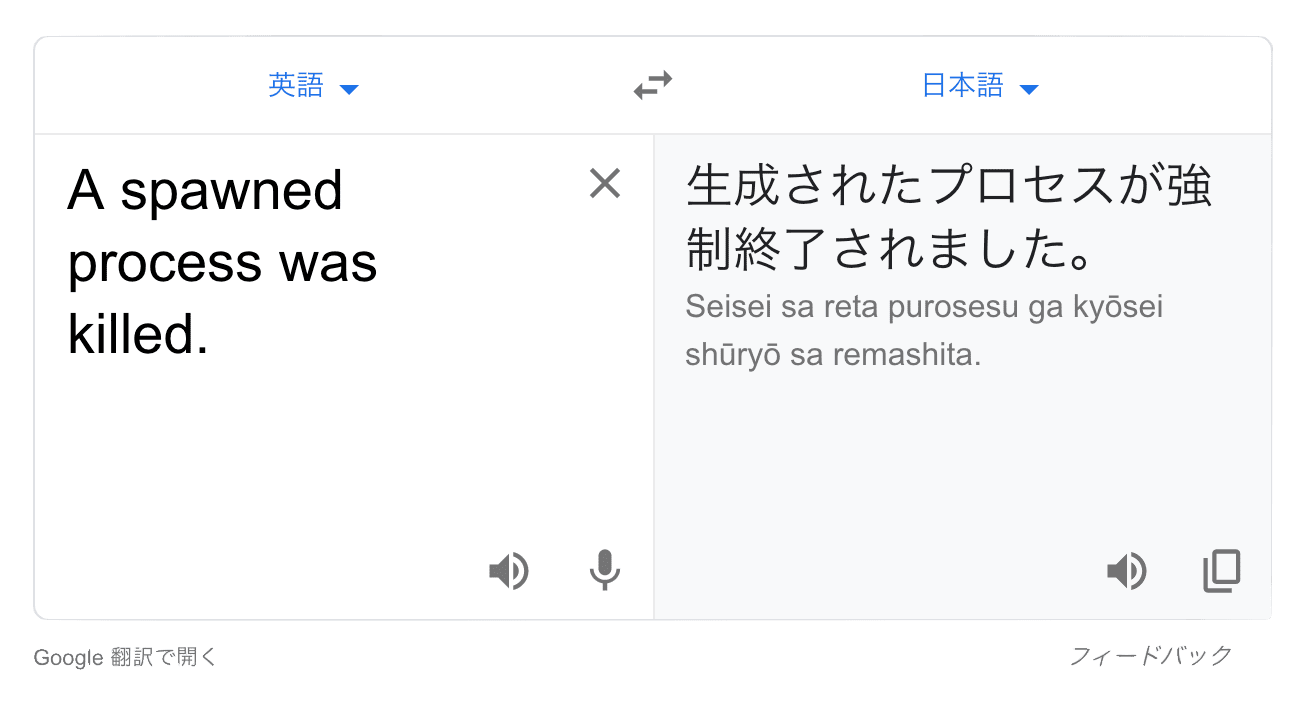Clear the English input using the X icon
The height and width of the screenshot is (704, 1309).
[x=605, y=184]
